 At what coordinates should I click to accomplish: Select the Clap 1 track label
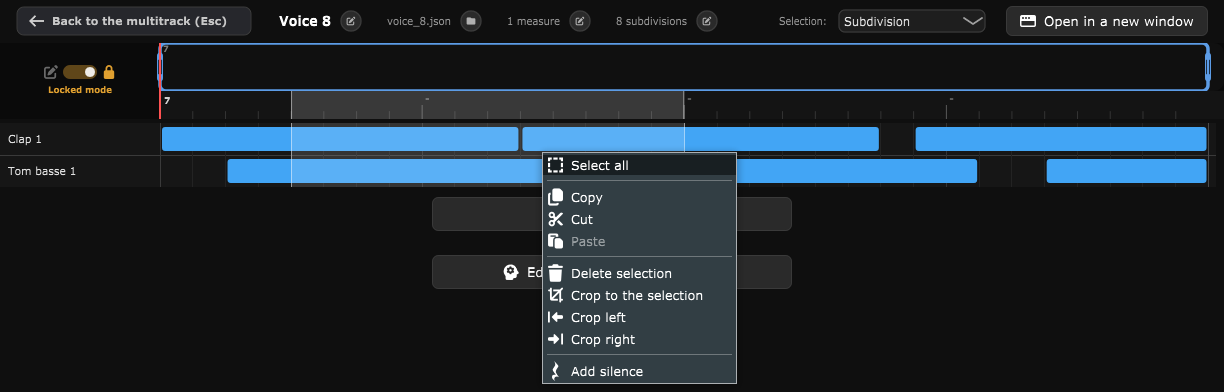click(25, 139)
